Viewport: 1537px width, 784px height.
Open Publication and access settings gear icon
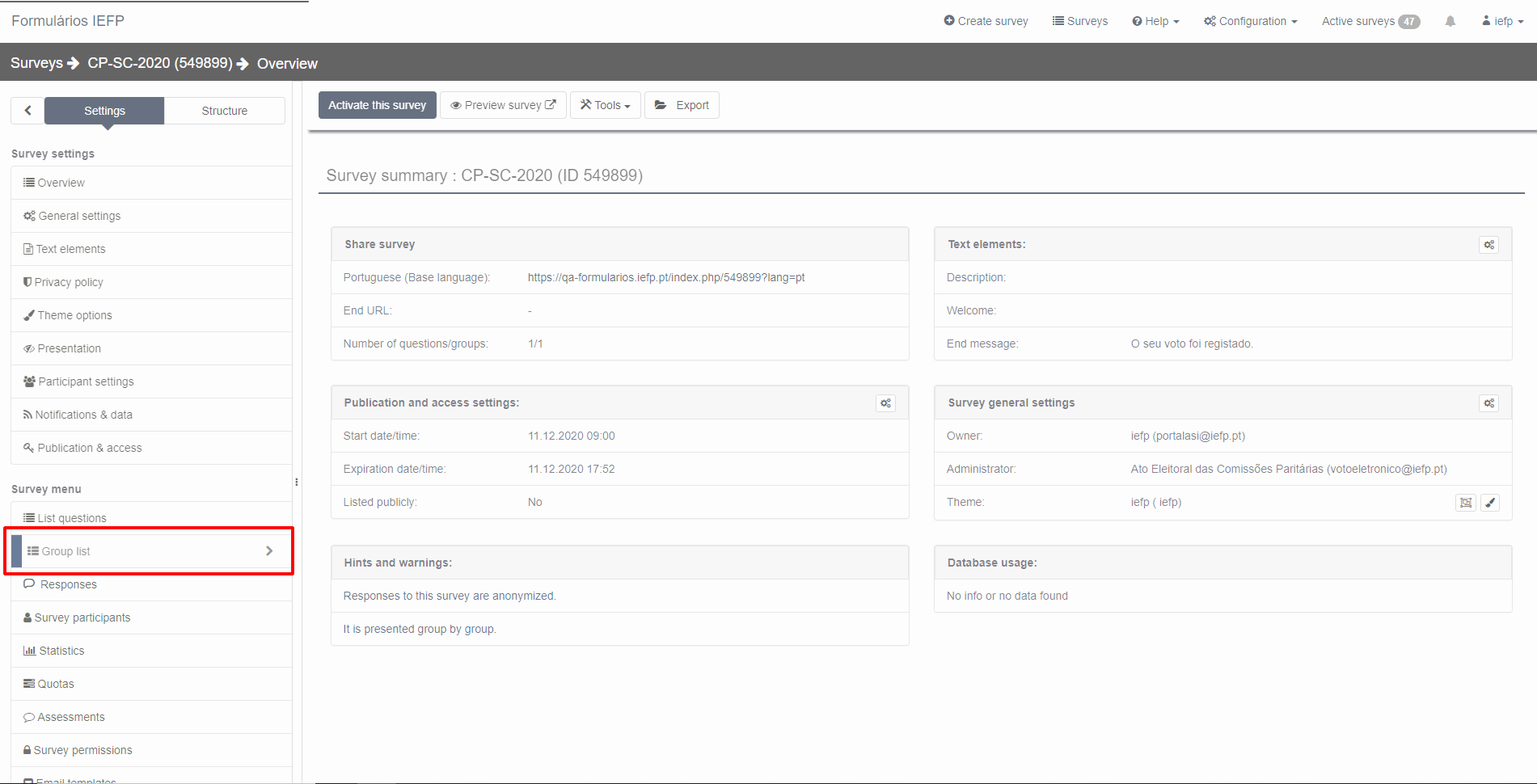click(885, 403)
